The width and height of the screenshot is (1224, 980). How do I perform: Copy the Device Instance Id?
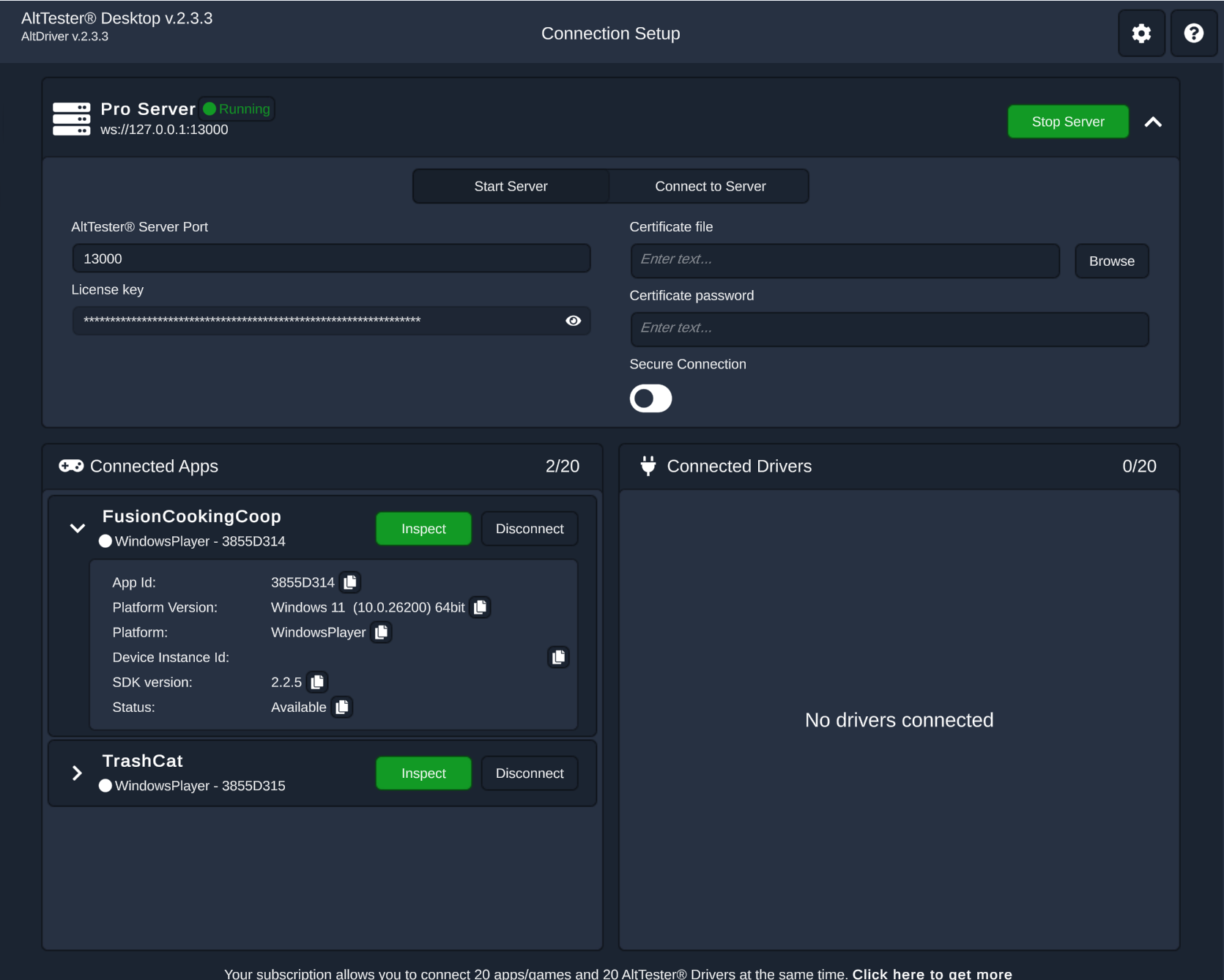[x=558, y=657]
